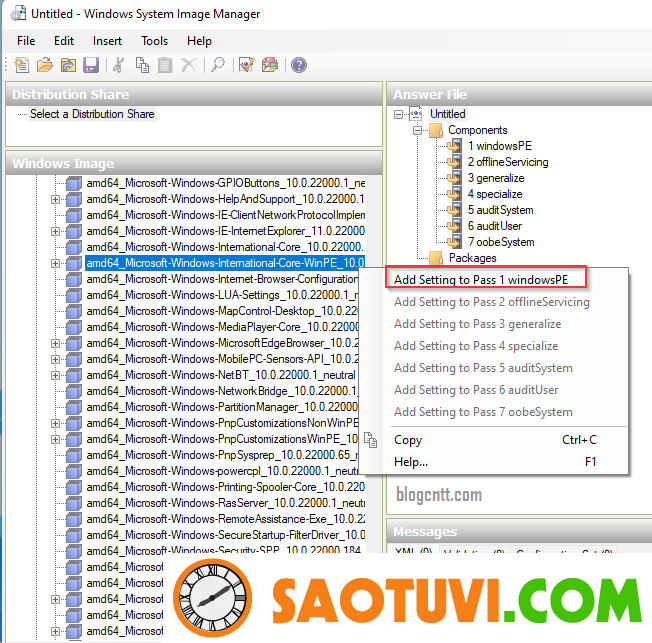This screenshot has height=643, width=652.
Task: Click the New Answer File toolbar icon
Action: coord(22,65)
